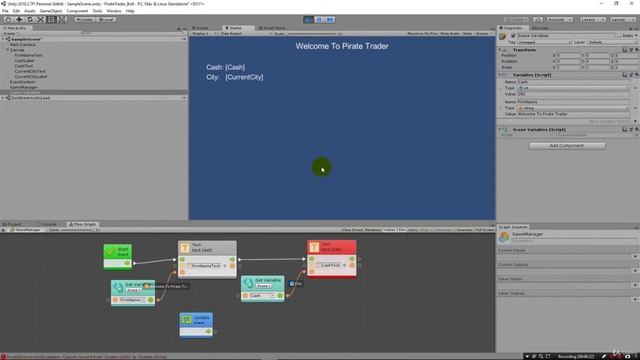Collapse the Transform component

coord(500,50)
